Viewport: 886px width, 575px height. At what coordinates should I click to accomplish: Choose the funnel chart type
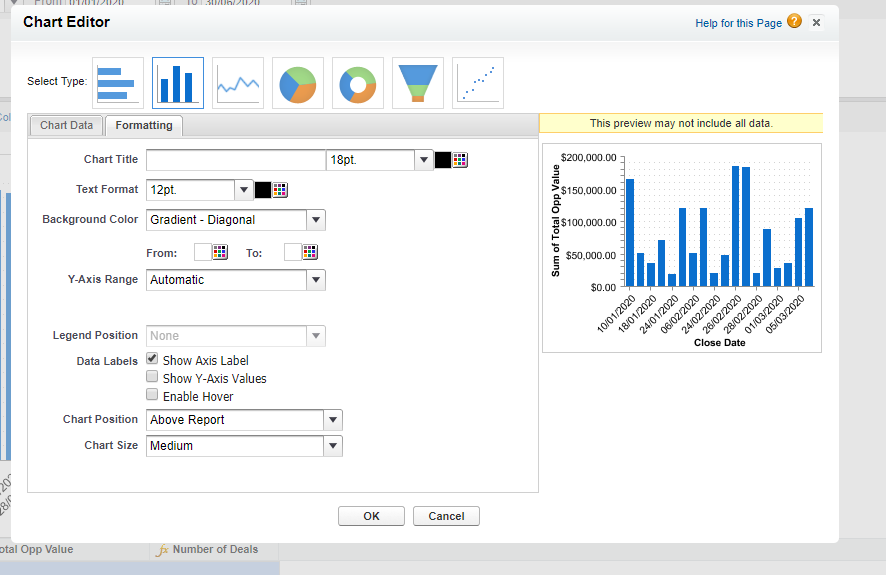click(418, 83)
